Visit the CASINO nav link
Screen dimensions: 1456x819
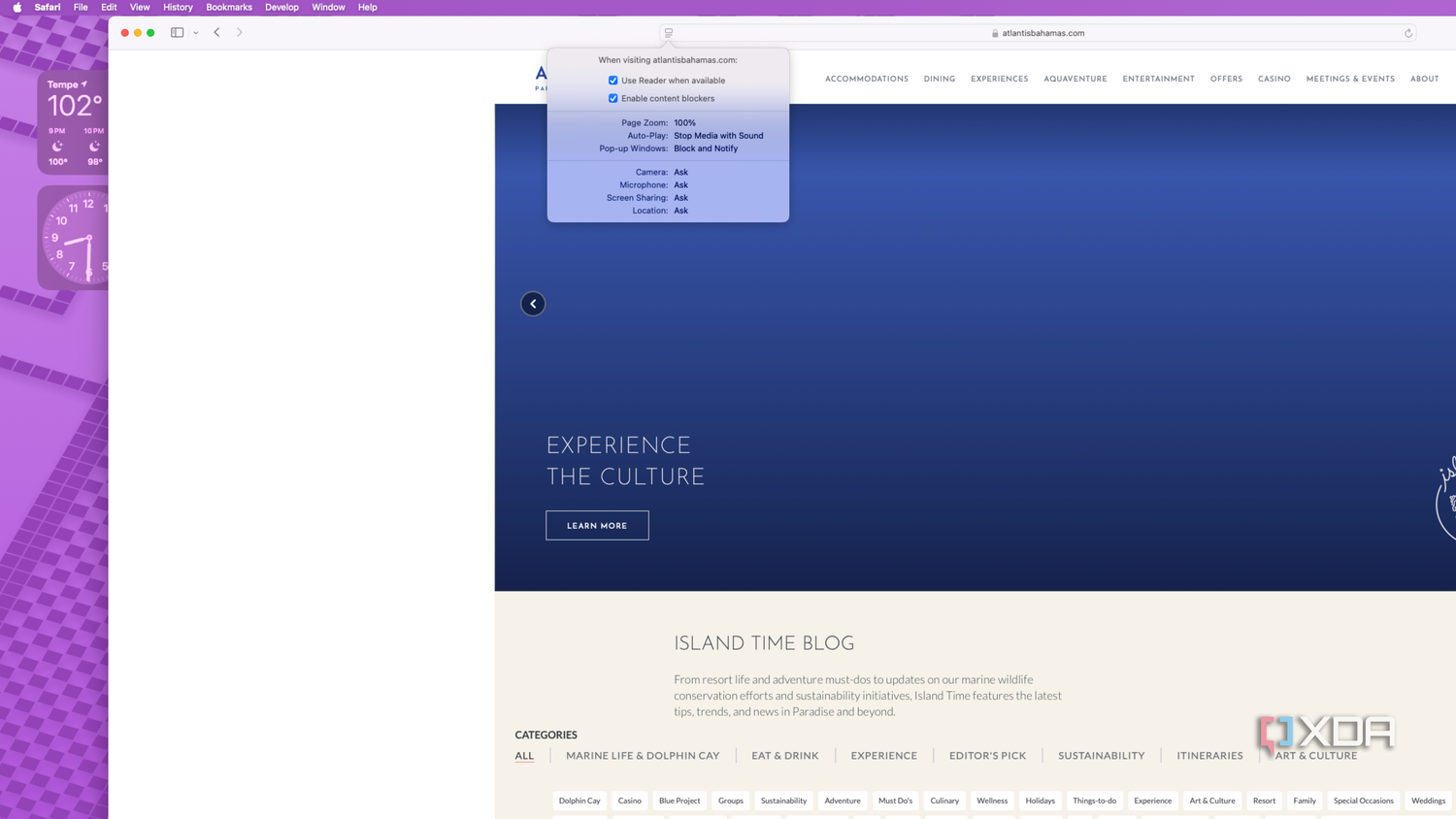[1274, 79]
